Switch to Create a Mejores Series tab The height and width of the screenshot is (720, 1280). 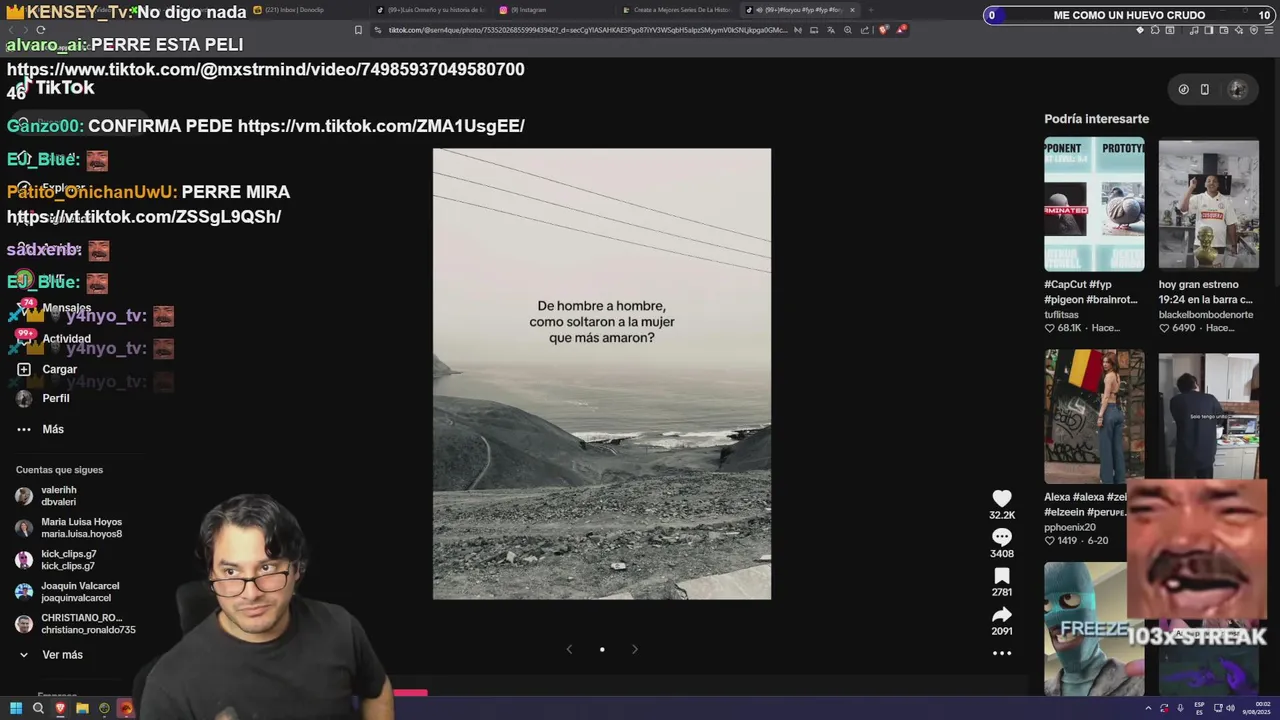pyautogui.click(x=676, y=10)
